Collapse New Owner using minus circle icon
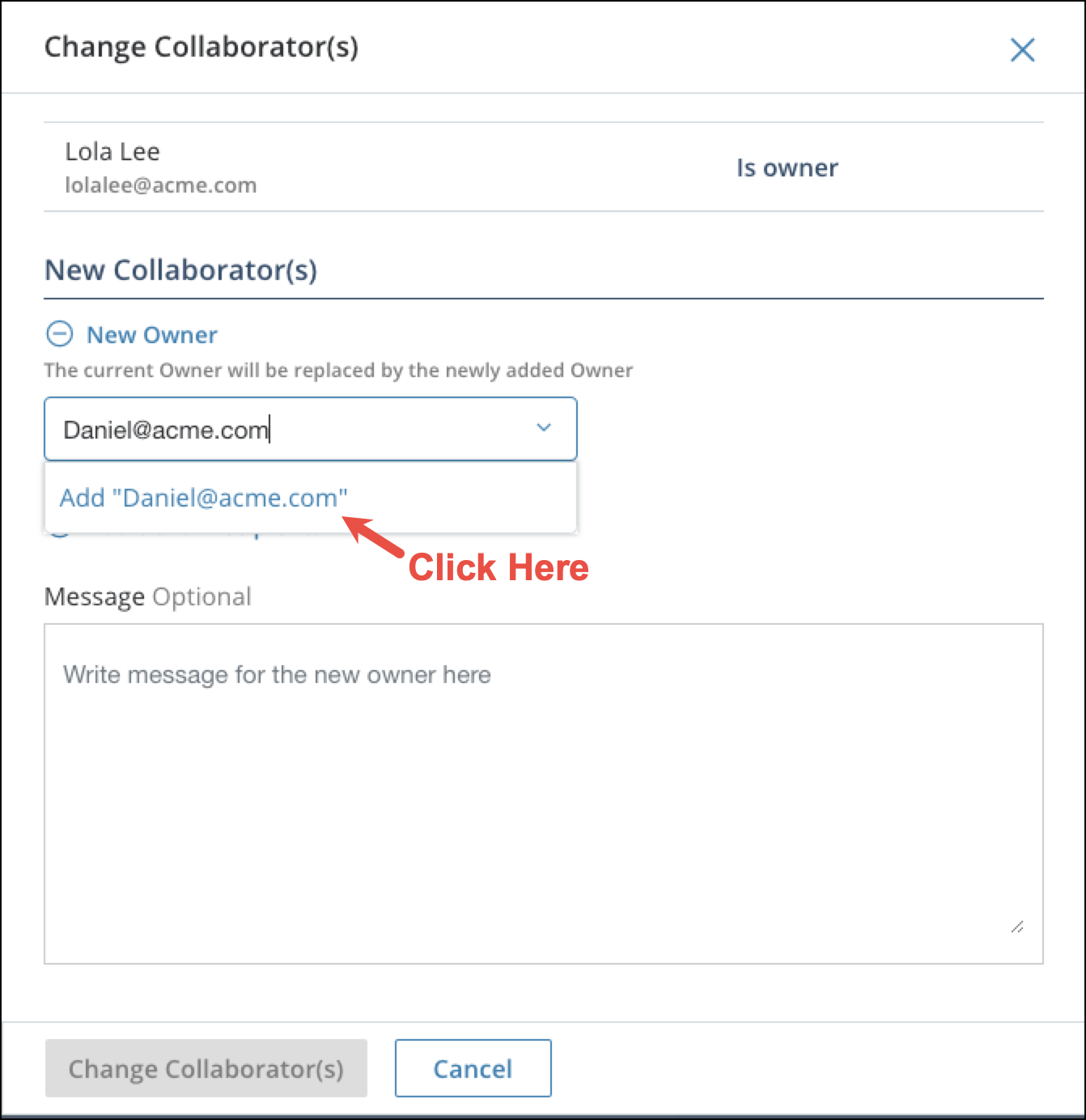The image size is (1086, 1120). [x=59, y=334]
